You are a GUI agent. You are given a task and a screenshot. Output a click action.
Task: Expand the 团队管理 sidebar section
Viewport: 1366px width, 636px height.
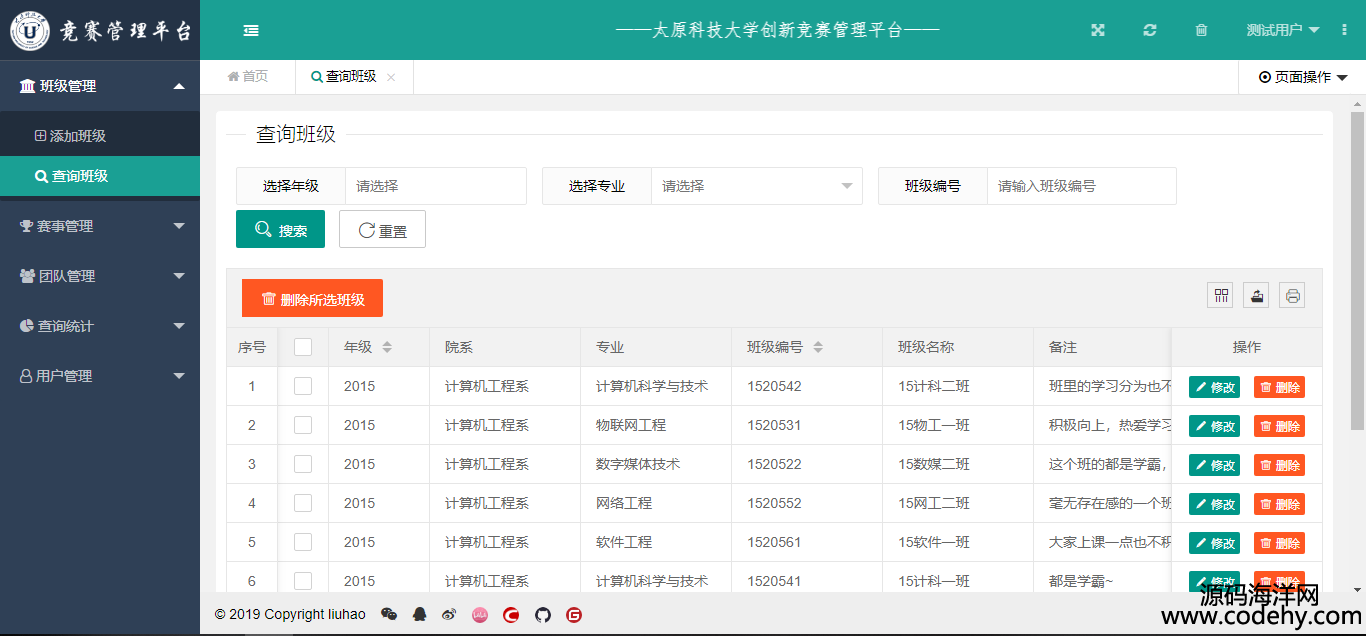[x=100, y=276]
